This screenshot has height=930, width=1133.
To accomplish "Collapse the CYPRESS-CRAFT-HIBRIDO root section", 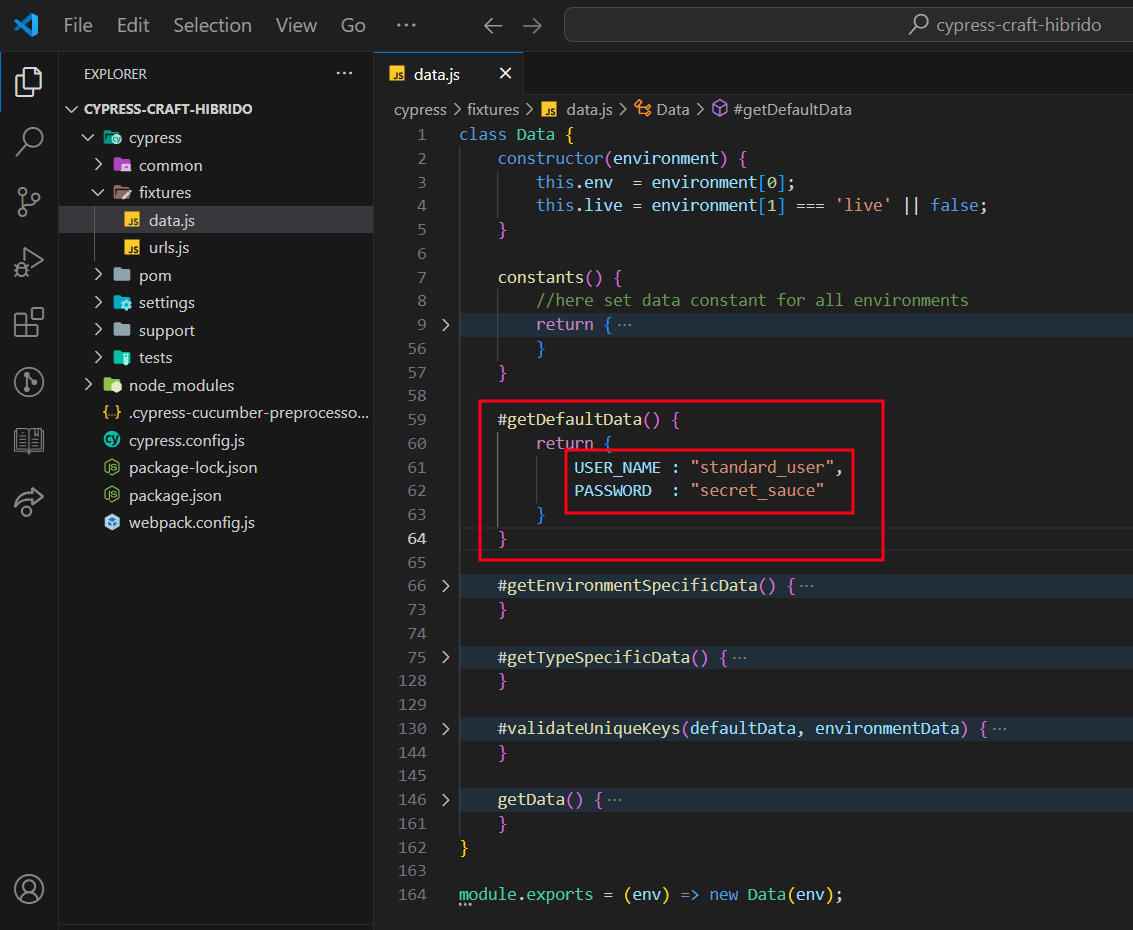I will click(72, 109).
